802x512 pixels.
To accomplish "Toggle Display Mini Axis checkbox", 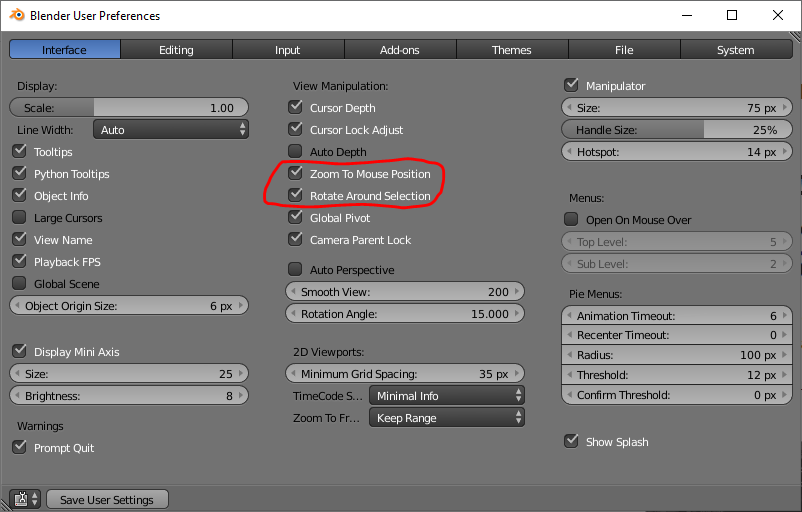I will (x=19, y=351).
